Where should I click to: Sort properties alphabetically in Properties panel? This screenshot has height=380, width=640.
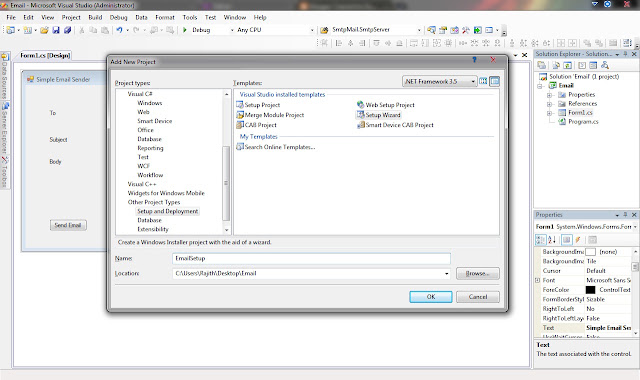click(552, 240)
